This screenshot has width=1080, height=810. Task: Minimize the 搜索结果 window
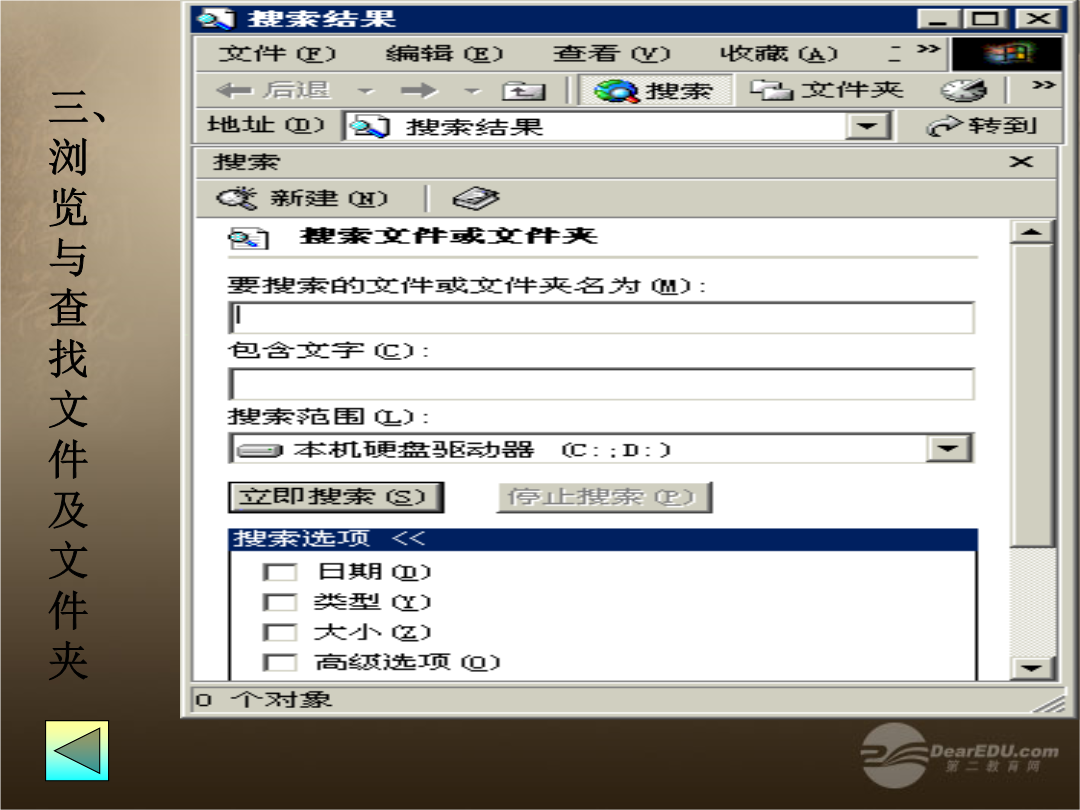point(937,19)
